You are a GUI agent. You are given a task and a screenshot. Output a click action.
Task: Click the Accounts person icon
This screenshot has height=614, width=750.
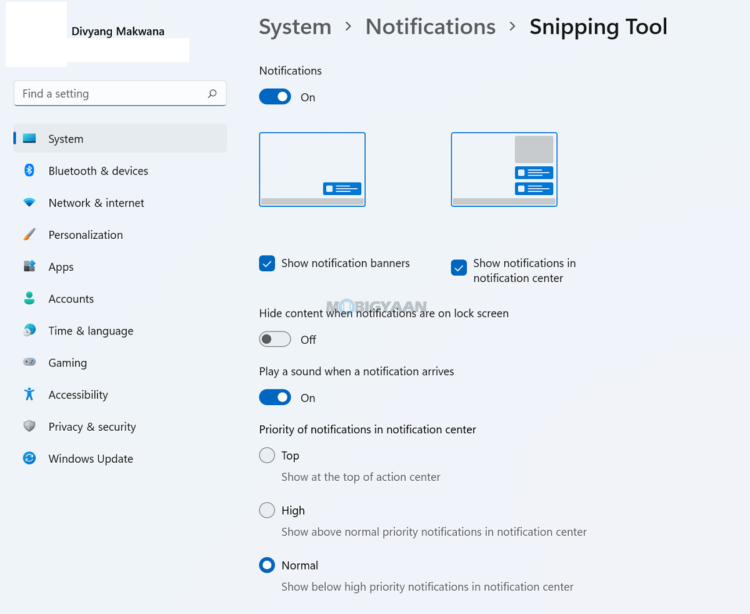pyautogui.click(x=29, y=298)
